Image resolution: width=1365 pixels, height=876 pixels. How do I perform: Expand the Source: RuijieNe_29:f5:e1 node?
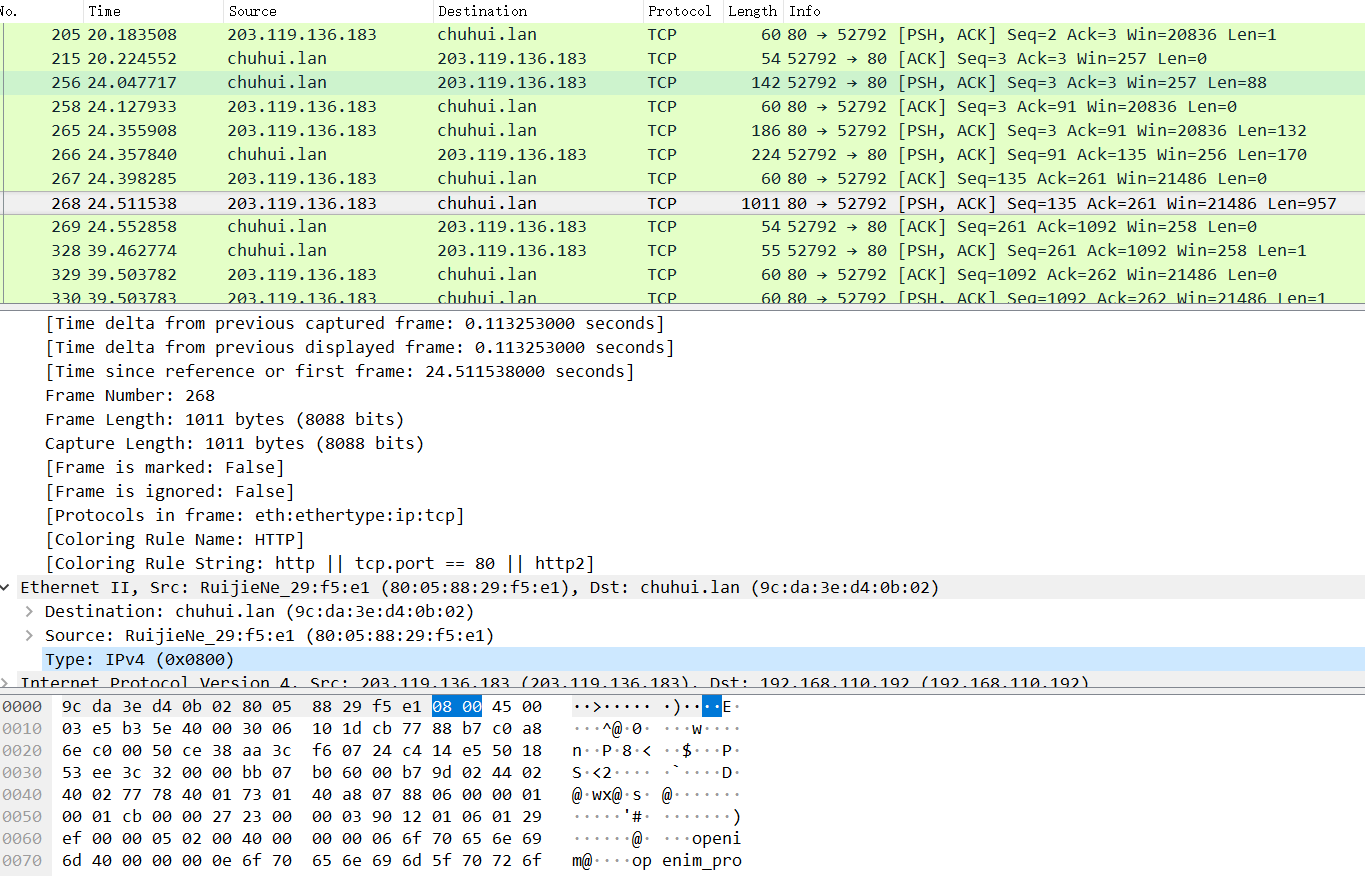(x=30, y=636)
